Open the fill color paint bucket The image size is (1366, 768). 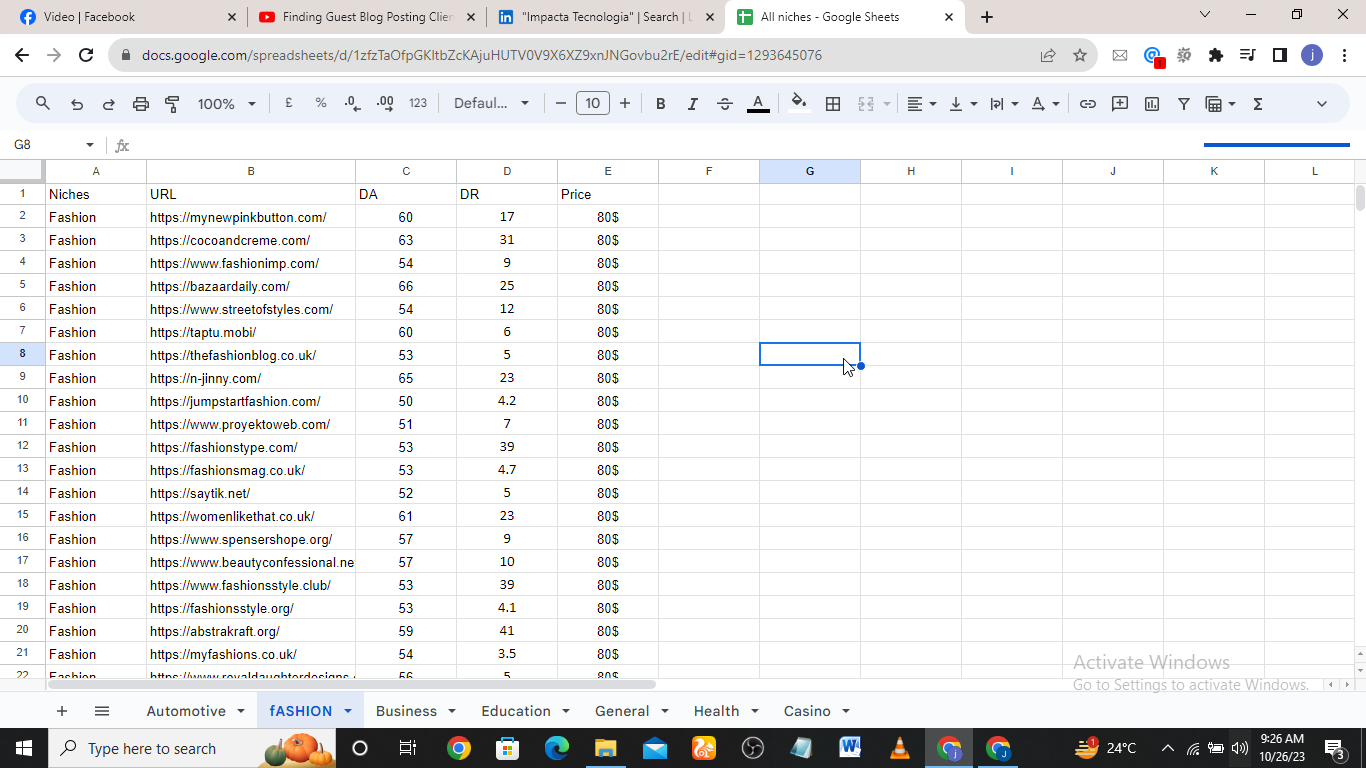click(798, 104)
